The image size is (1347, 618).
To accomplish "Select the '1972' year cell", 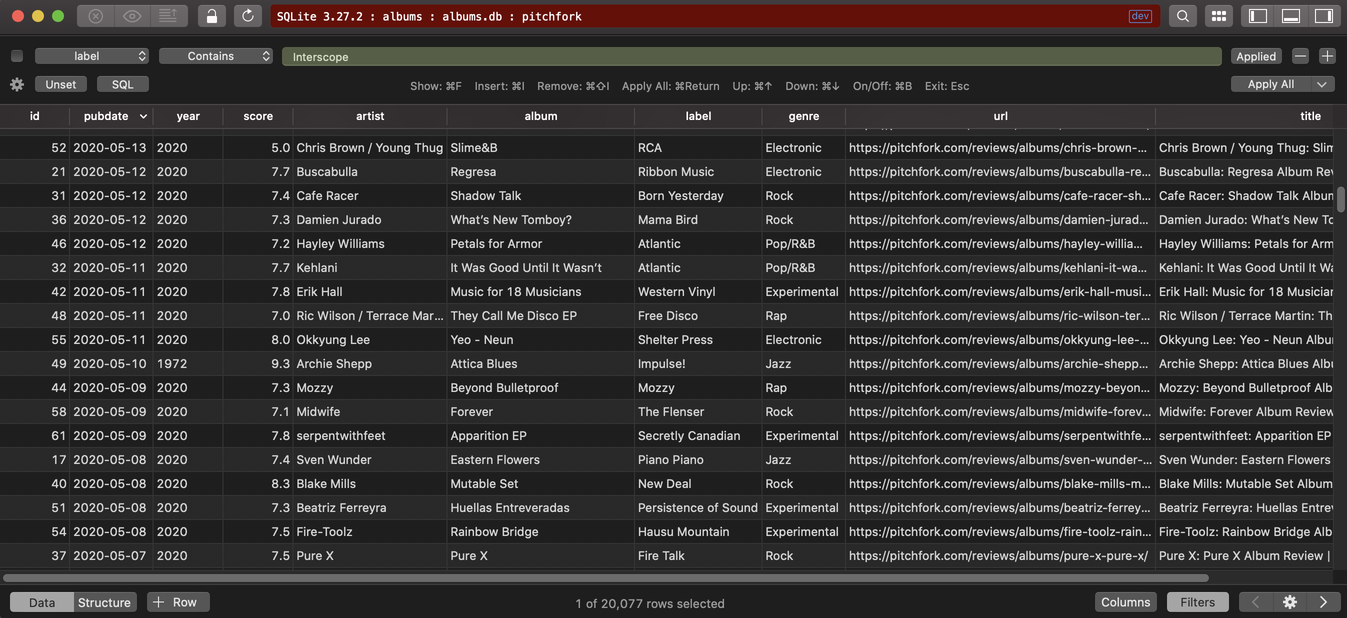I will pyautogui.click(x=188, y=363).
